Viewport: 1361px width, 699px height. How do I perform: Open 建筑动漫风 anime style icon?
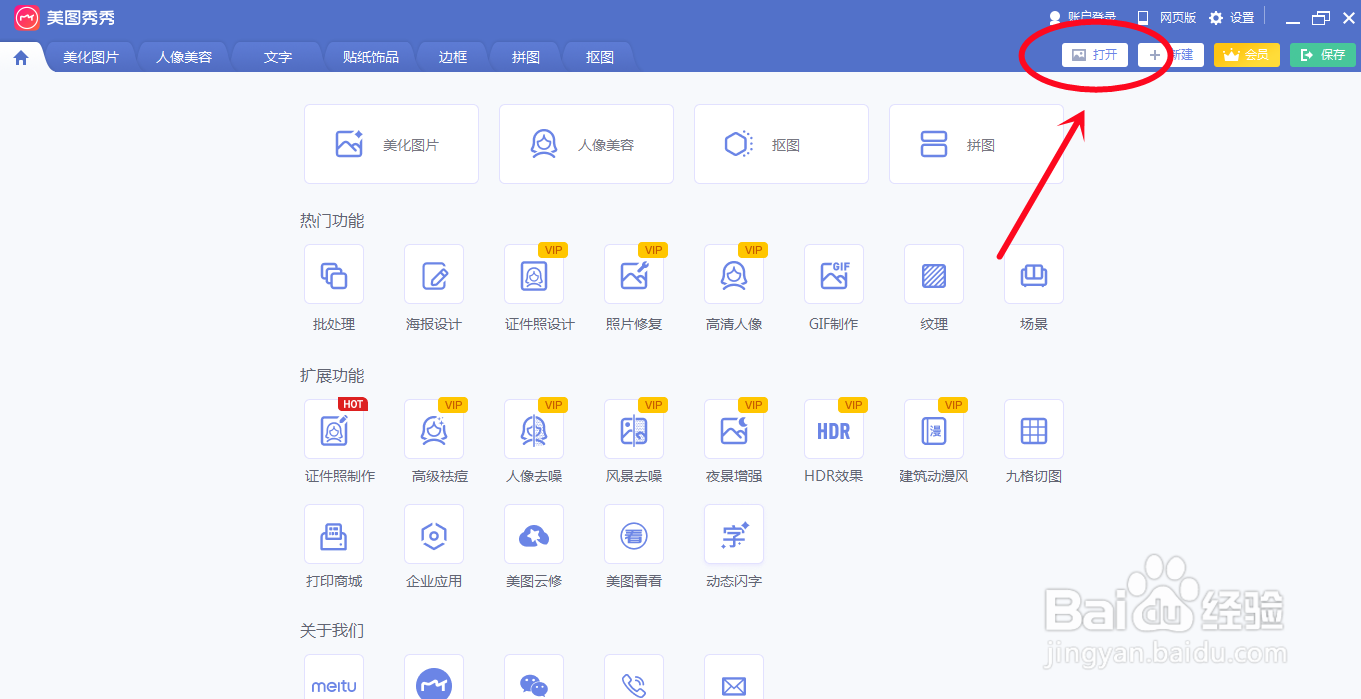tap(934, 429)
